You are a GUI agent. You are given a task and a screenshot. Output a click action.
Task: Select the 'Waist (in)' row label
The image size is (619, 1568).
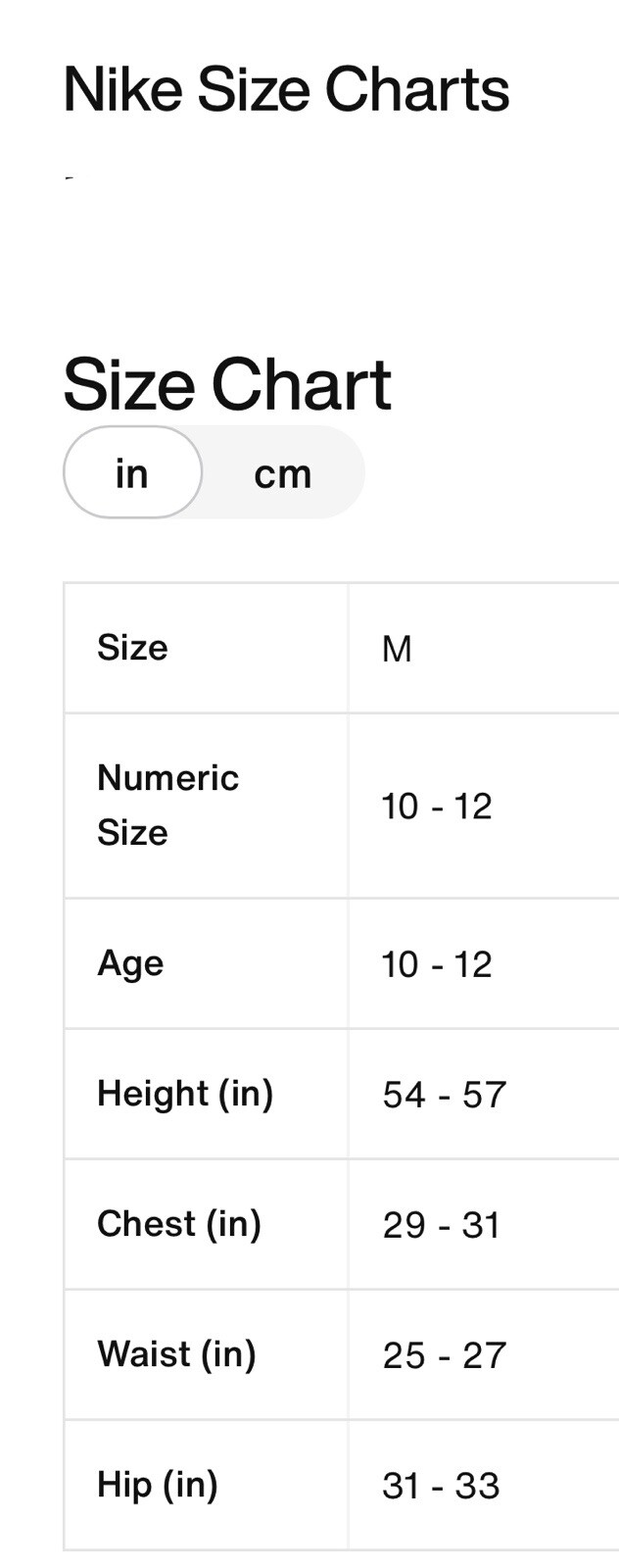click(176, 1354)
